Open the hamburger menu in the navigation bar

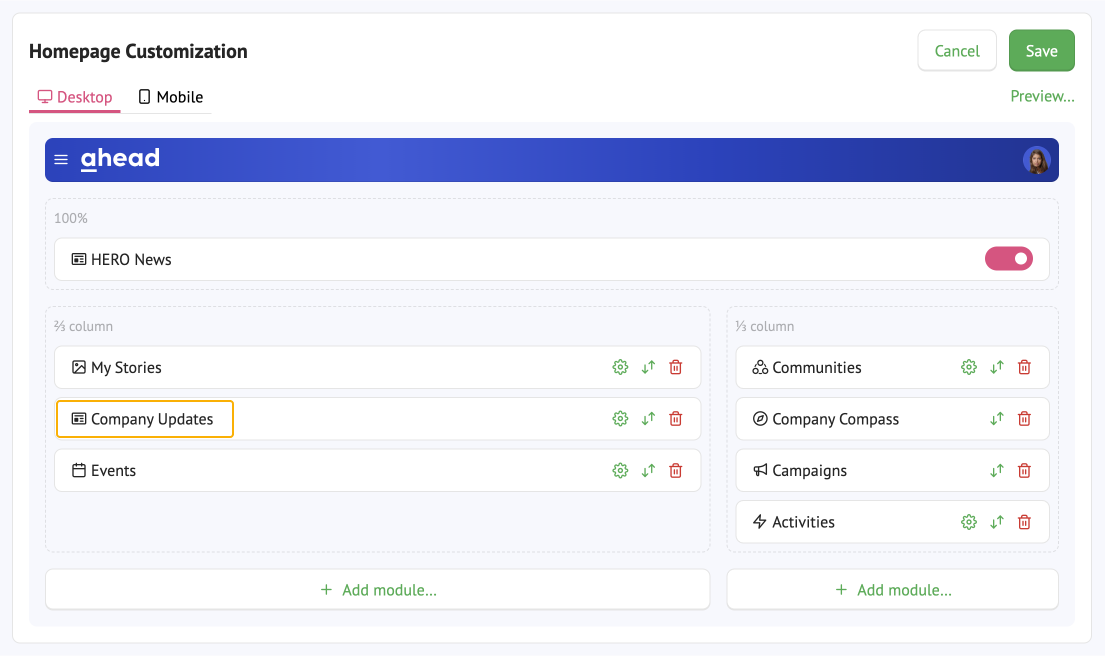tap(61, 159)
